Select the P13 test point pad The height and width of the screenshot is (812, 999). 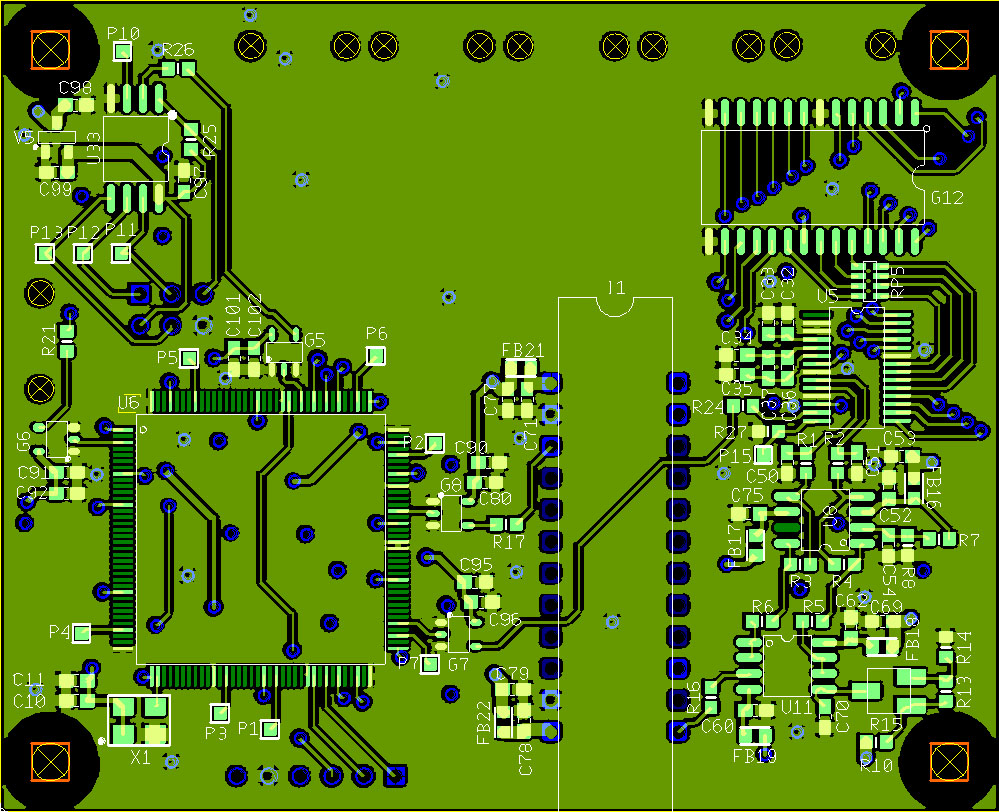[45, 253]
